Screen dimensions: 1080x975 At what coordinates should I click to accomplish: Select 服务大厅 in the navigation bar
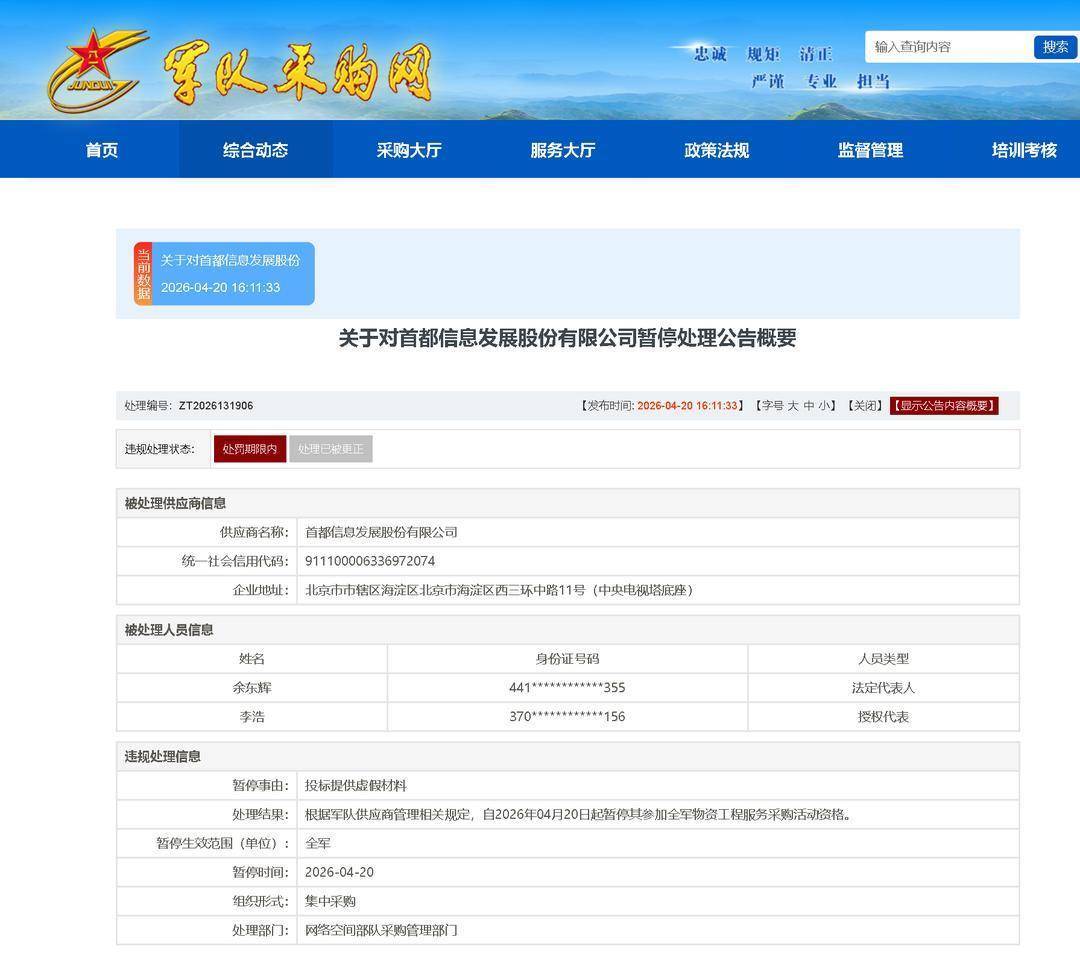pyautogui.click(x=562, y=150)
